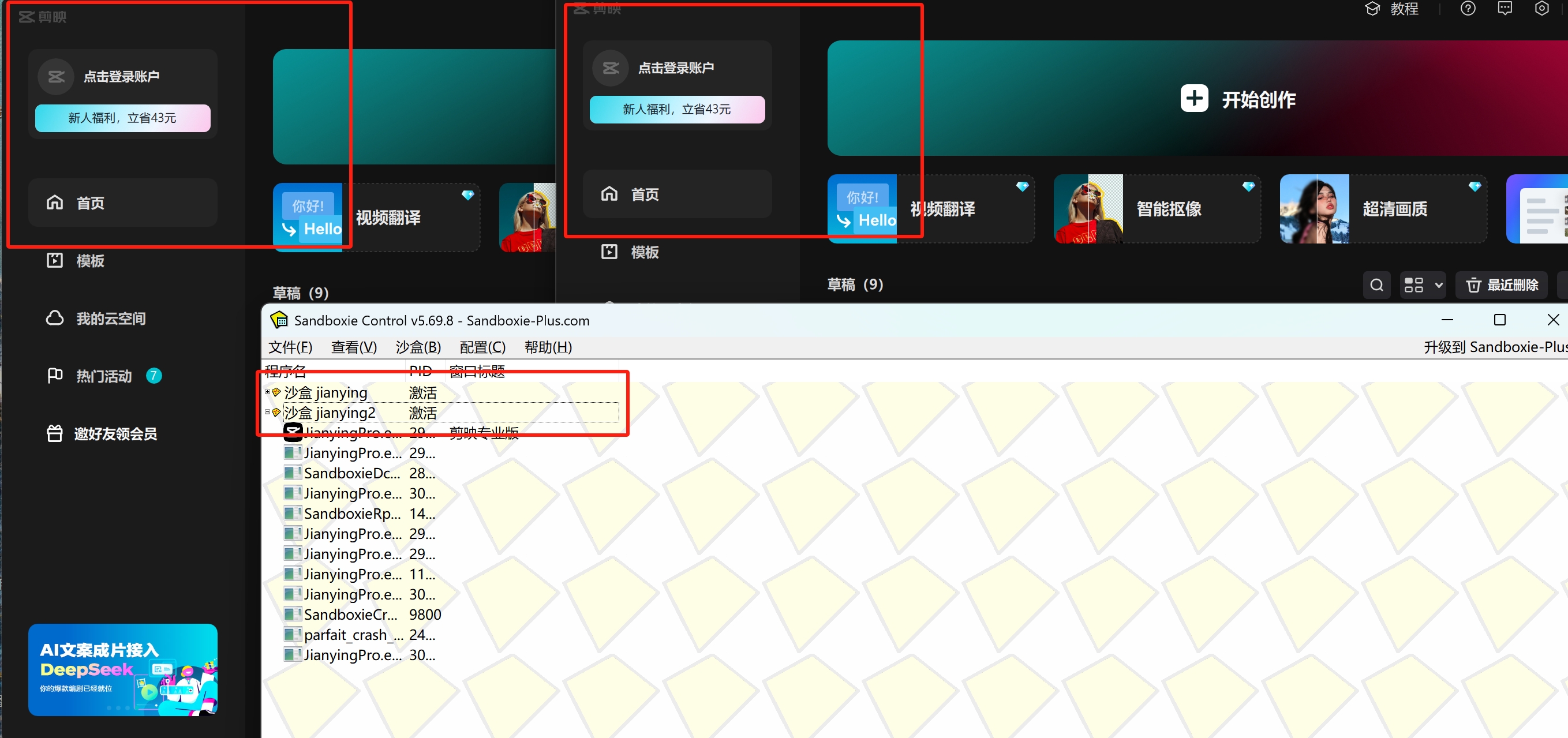Open the 智能抠像 feature card
Viewport: 1568px width, 738px height.
[1157, 209]
